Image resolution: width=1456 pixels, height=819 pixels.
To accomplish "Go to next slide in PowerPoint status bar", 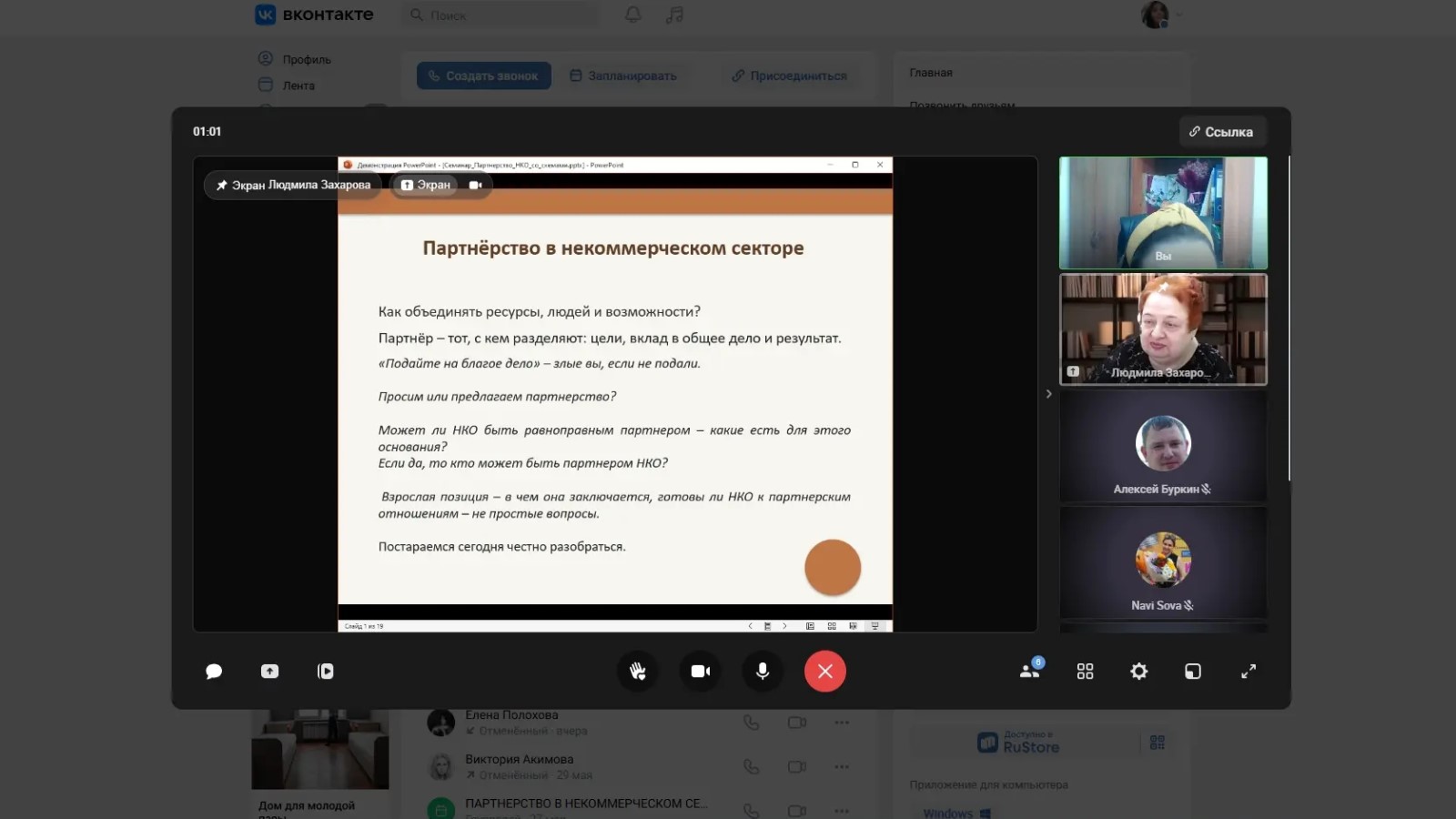I will 784,626.
